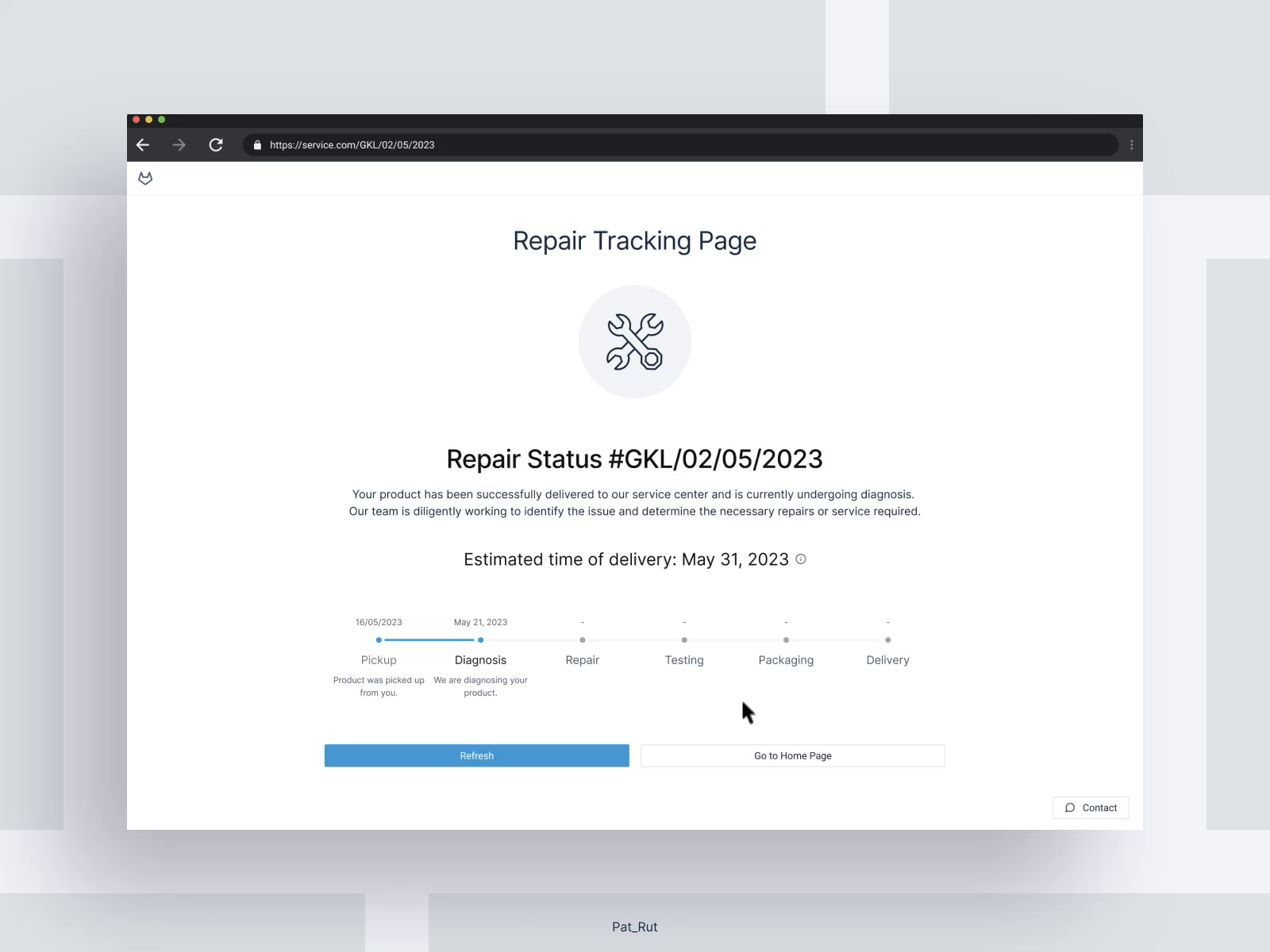Screen dimensions: 1270x952
Task: Click the URL address bar
Action: point(556,144)
